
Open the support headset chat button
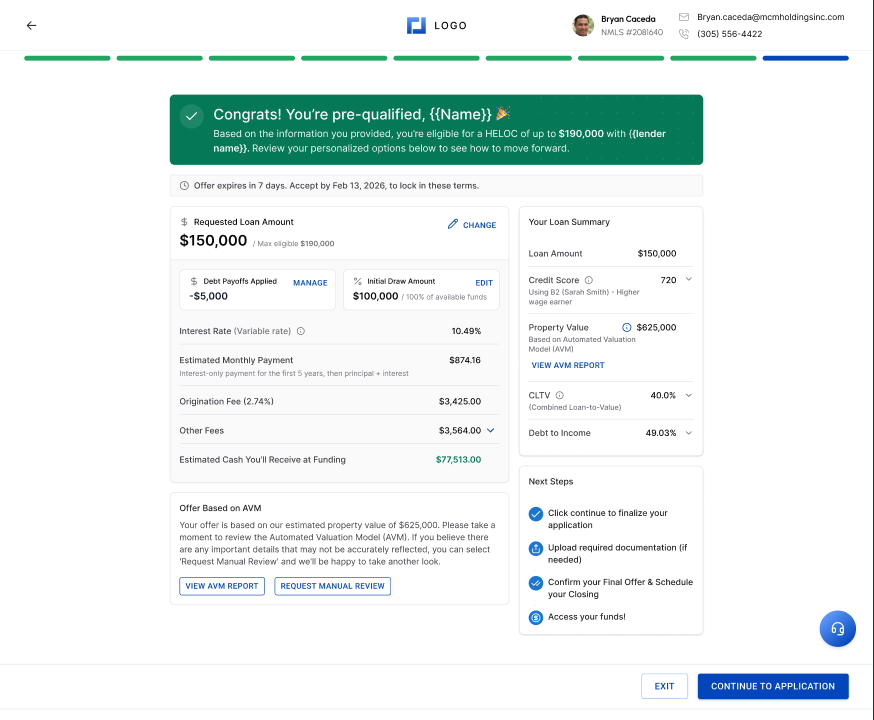[x=837, y=629]
